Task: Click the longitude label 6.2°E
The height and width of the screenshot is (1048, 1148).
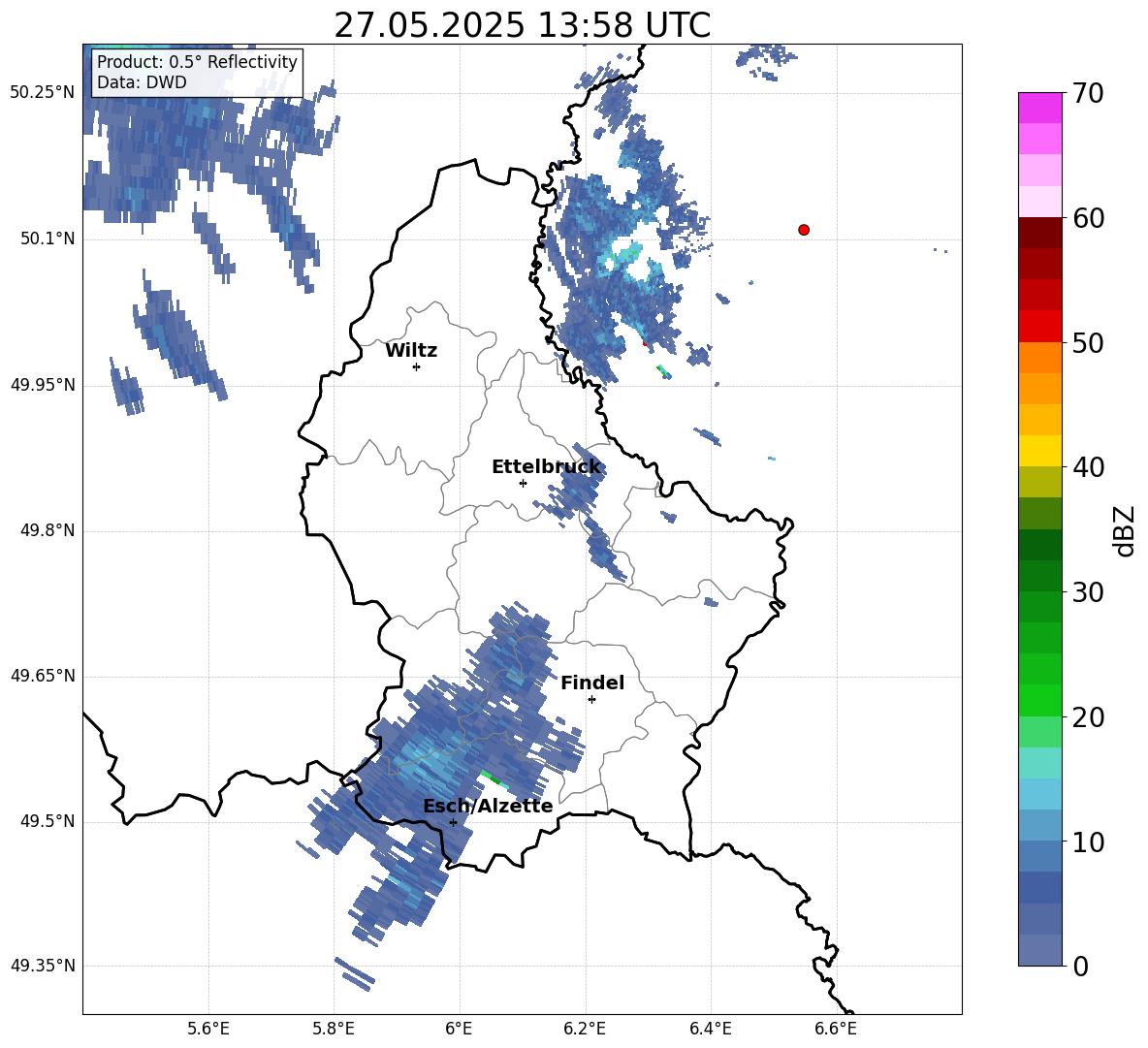Action: 585,1029
